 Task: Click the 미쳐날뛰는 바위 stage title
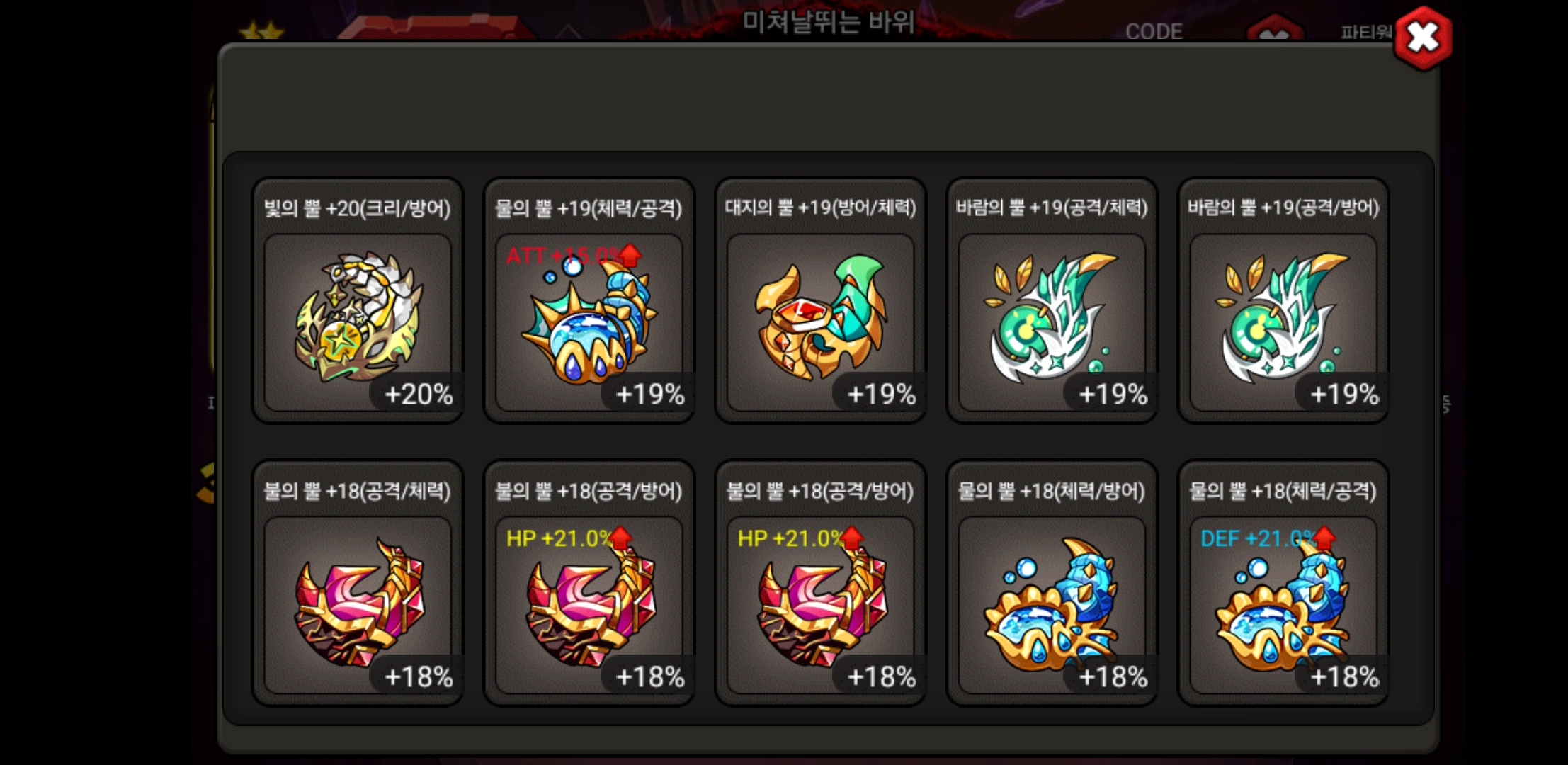pyautogui.click(x=829, y=22)
